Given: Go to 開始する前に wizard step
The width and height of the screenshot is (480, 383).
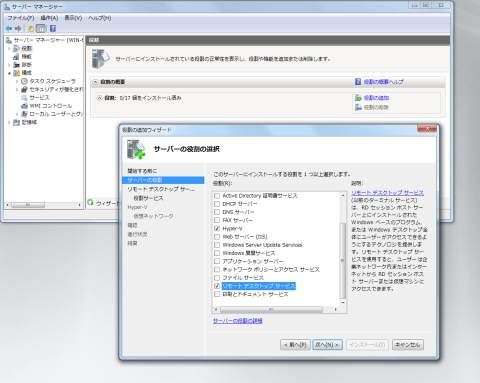Looking at the screenshot, I should pyautogui.click(x=142, y=171).
